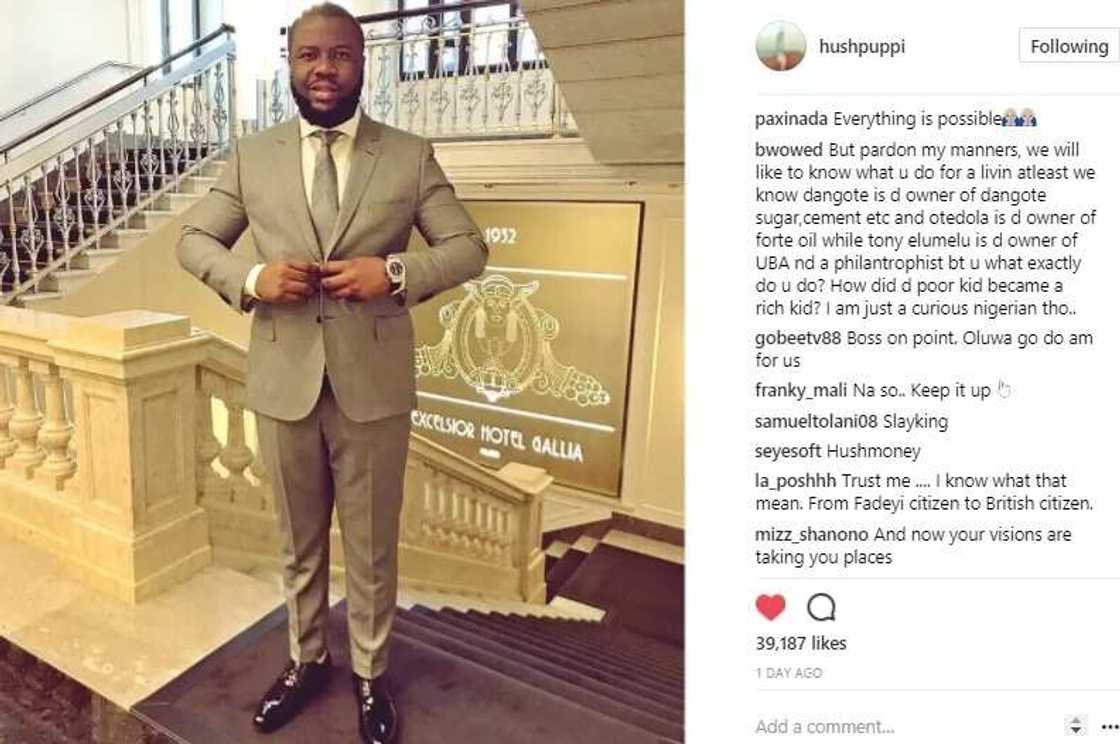This screenshot has width=1120, height=744.
Task: Click the speech bubble comment icon
Action: [821, 607]
